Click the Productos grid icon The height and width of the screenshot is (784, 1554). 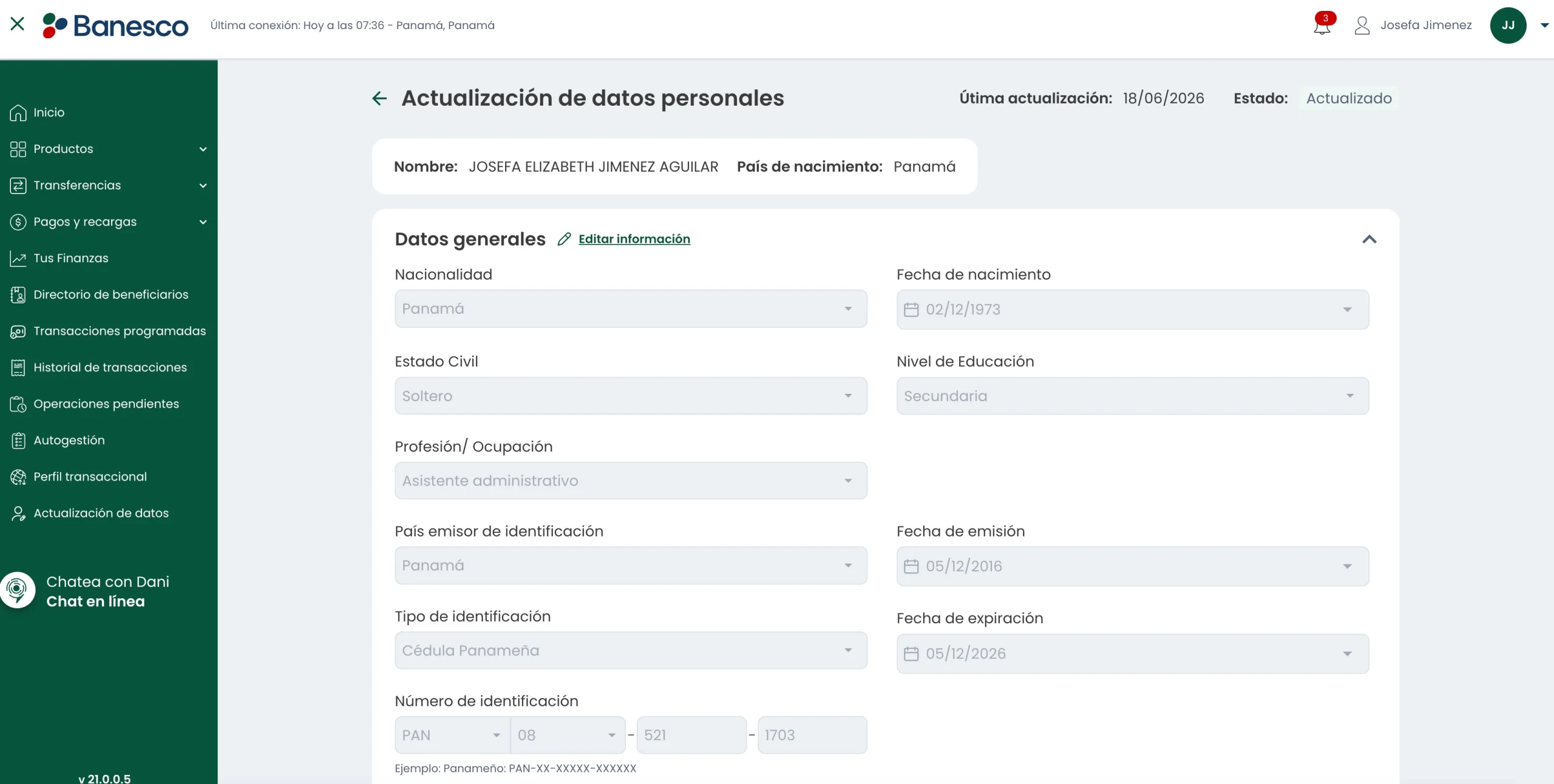coord(18,149)
